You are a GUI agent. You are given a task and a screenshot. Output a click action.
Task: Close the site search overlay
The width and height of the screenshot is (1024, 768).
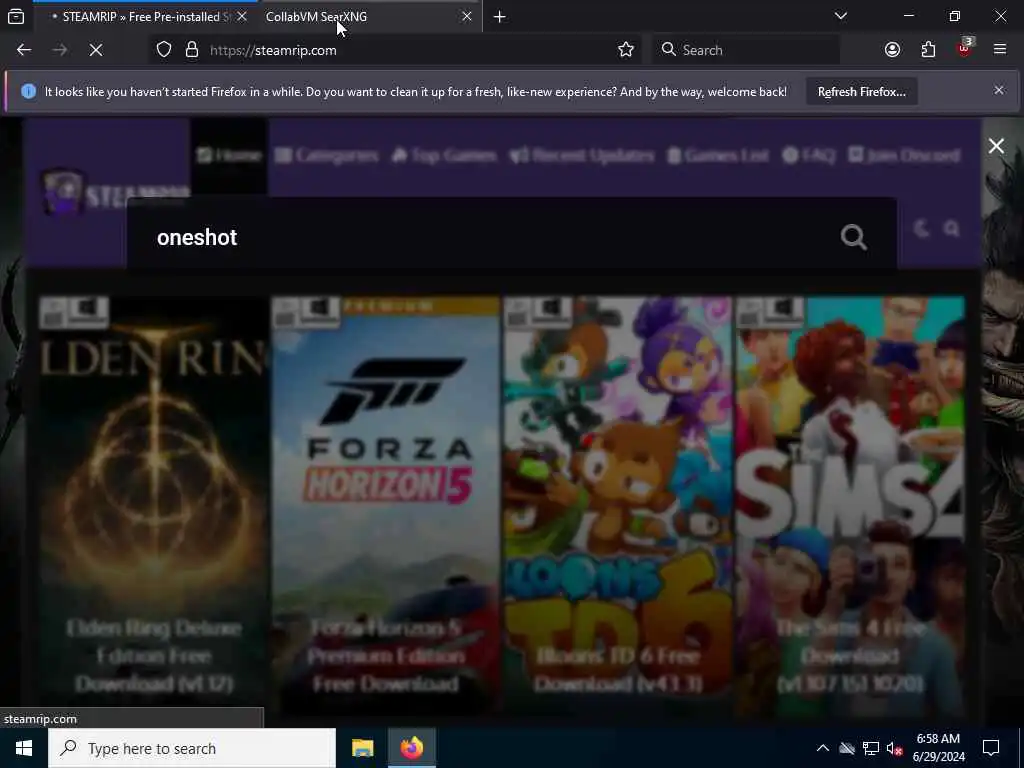tap(996, 146)
